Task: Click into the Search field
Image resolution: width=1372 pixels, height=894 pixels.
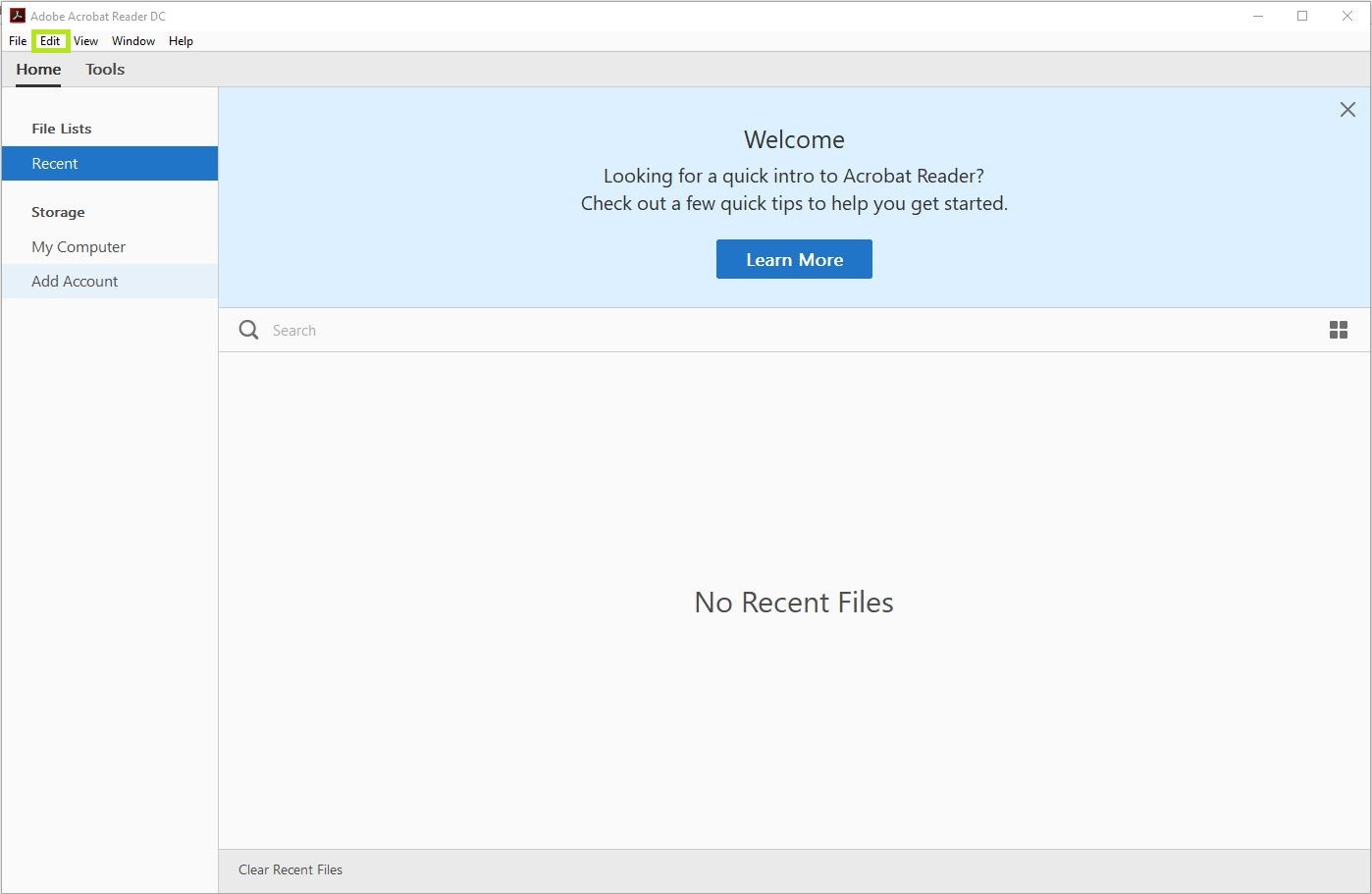Action: (x=785, y=331)
